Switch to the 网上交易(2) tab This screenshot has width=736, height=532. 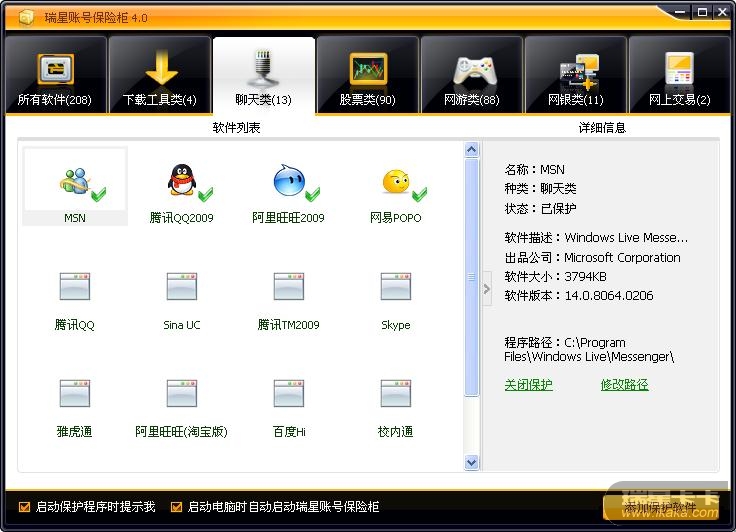point(680,75)
